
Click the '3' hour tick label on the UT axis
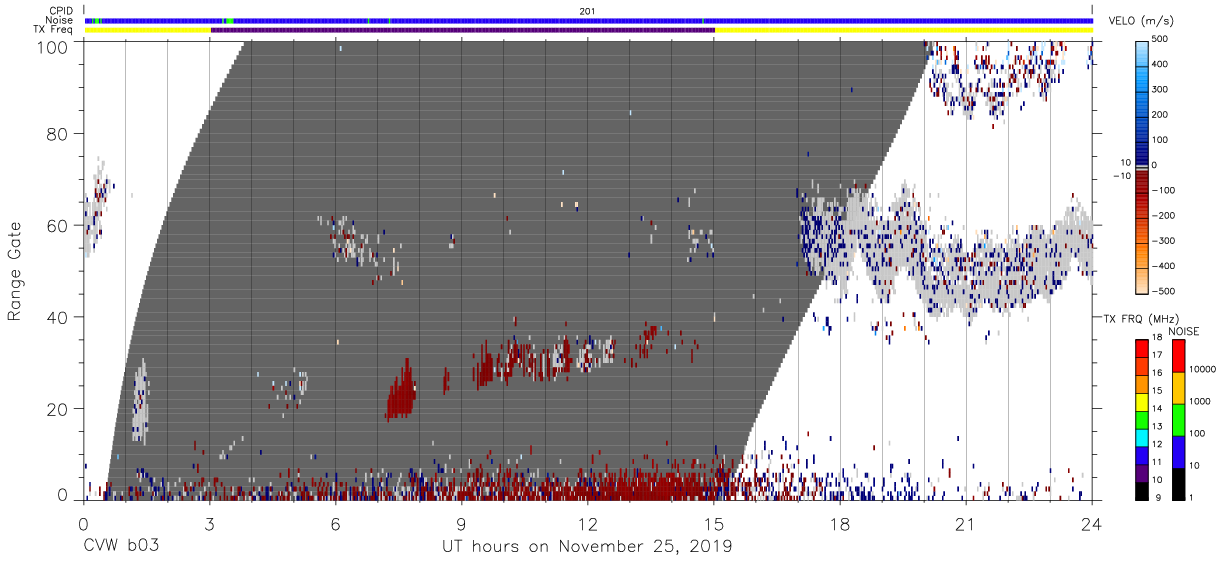tap(209, 523)
